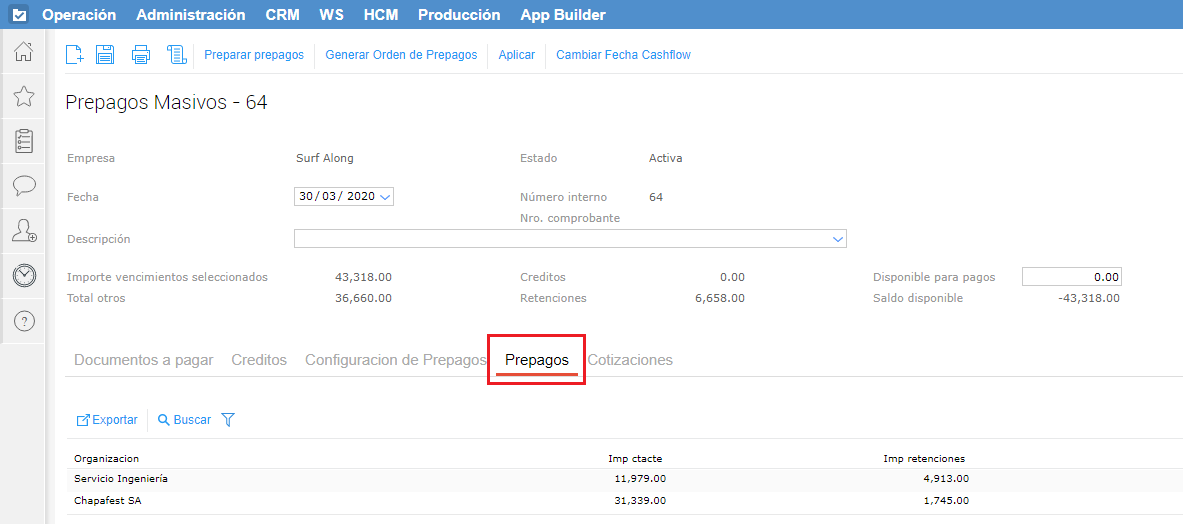Click the add user icon in sidebar

pyautogui.click(x=24, y=231)
